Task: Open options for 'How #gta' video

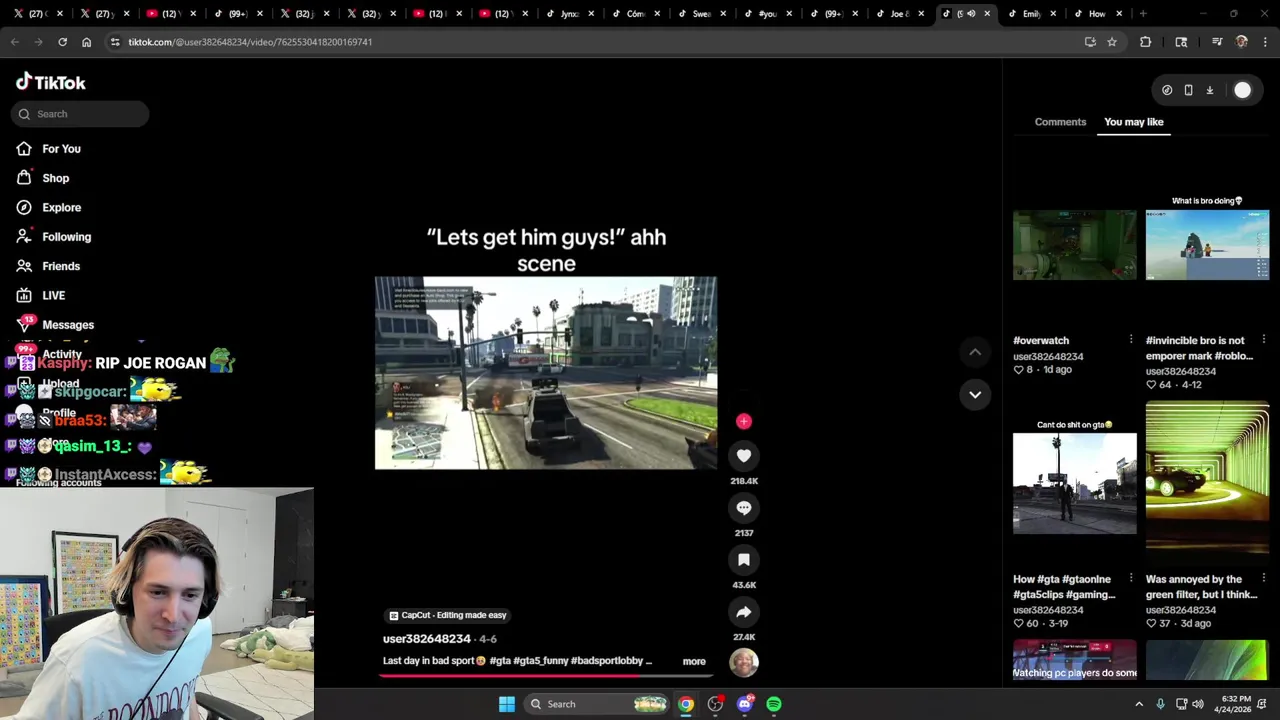Action: pyautogui.click(x=1131, y=578)
